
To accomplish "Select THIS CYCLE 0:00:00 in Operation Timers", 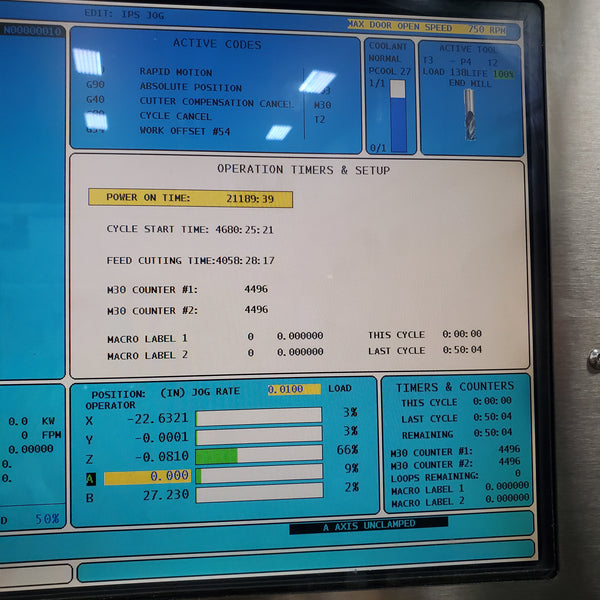I will pyautogui.click(x=425, y=334).
